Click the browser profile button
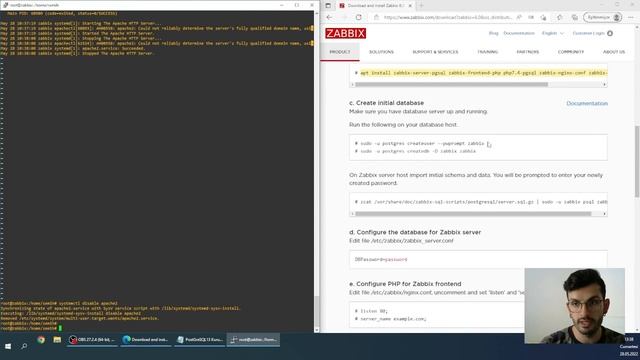The height and width of the screenshot is (360, 640). pyautogui.click(x=603, y=17)
